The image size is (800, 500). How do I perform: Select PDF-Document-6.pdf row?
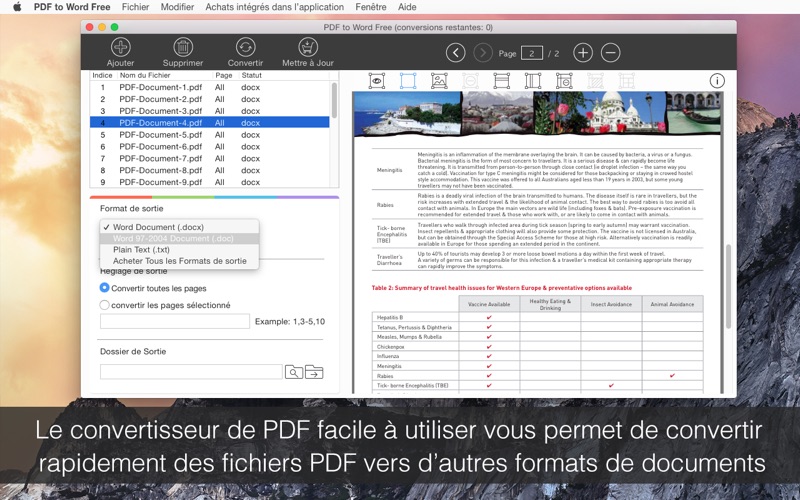click(210, 146)
